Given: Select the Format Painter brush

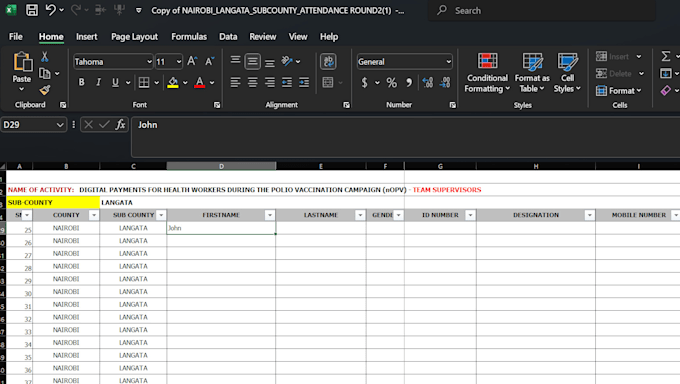Looking at the screenshot, I should 45,90.
